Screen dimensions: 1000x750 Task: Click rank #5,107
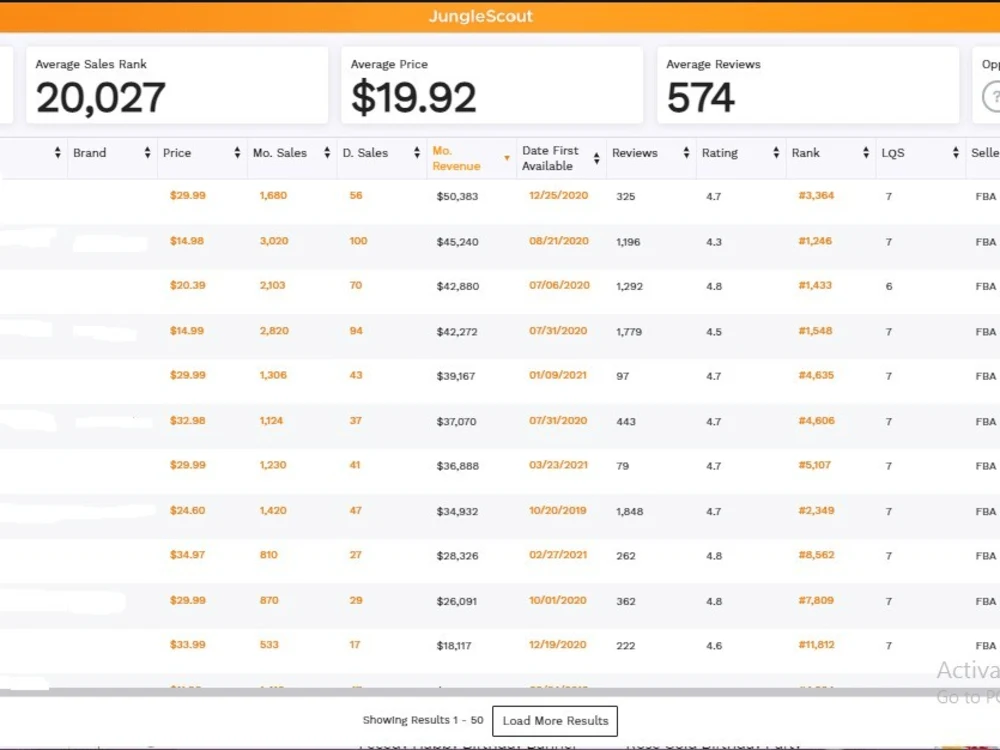pos(814,465)
